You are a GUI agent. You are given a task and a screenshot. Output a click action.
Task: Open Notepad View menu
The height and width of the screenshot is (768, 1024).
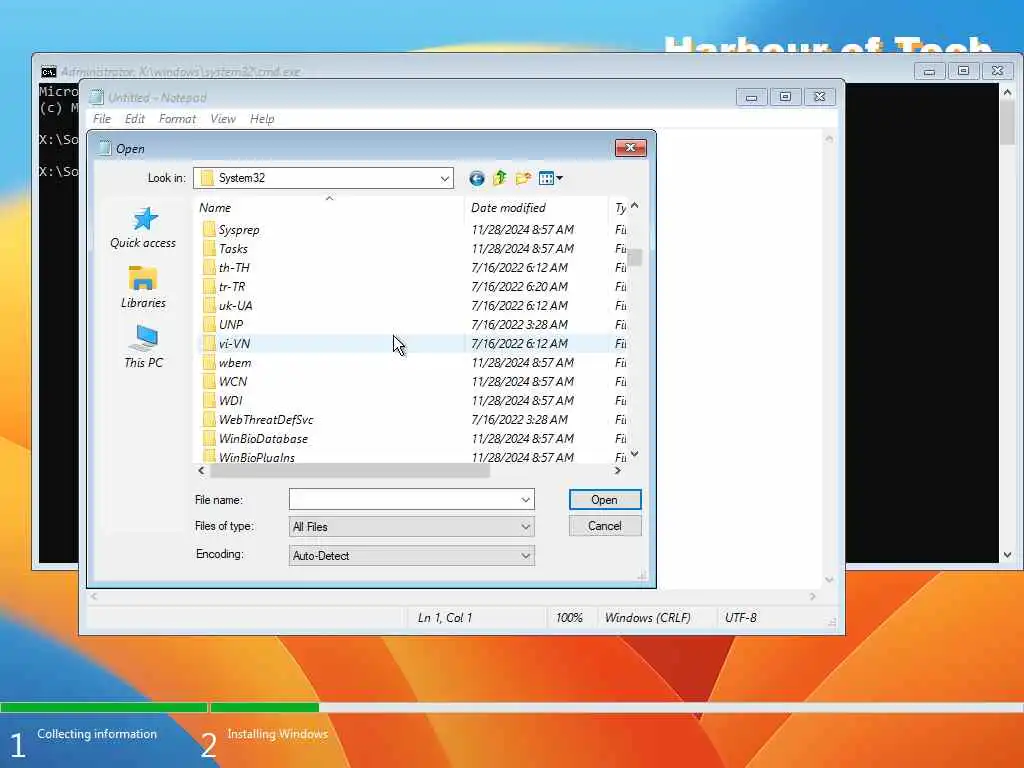click(223, 119)
